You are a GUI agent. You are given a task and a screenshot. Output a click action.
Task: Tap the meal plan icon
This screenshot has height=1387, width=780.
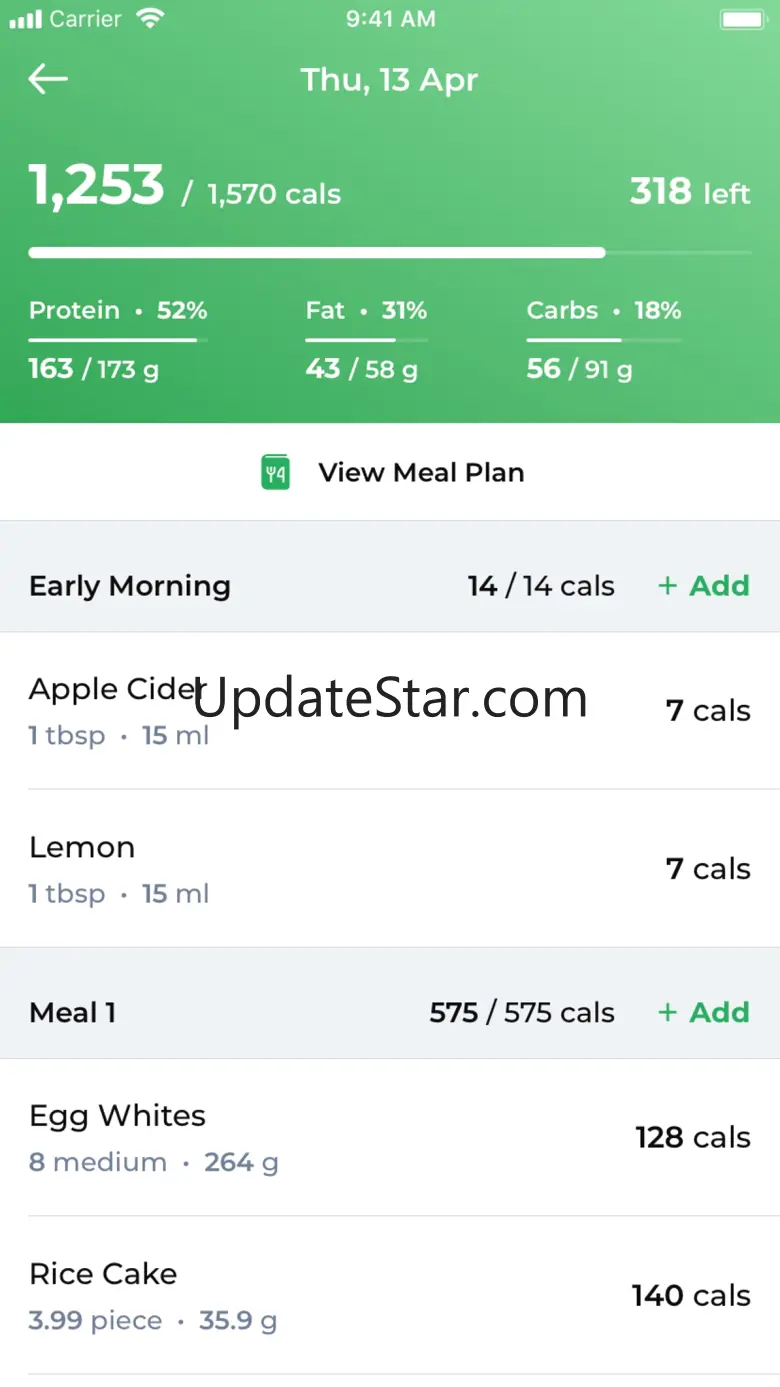pyautogui.click(x=275, y=472)
